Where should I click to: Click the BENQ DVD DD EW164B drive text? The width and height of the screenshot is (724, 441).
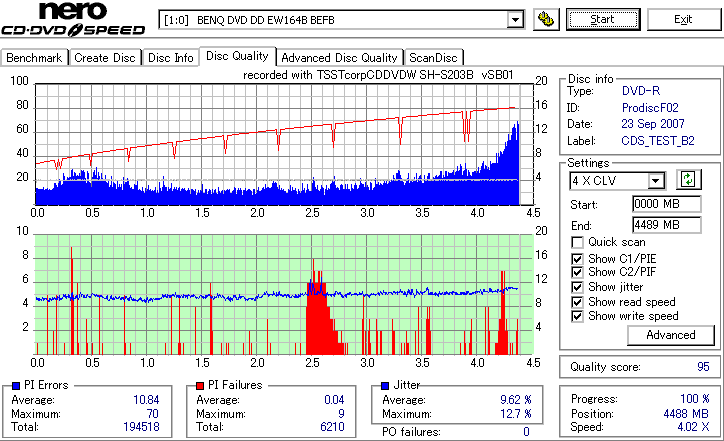[x=265, y=20]
